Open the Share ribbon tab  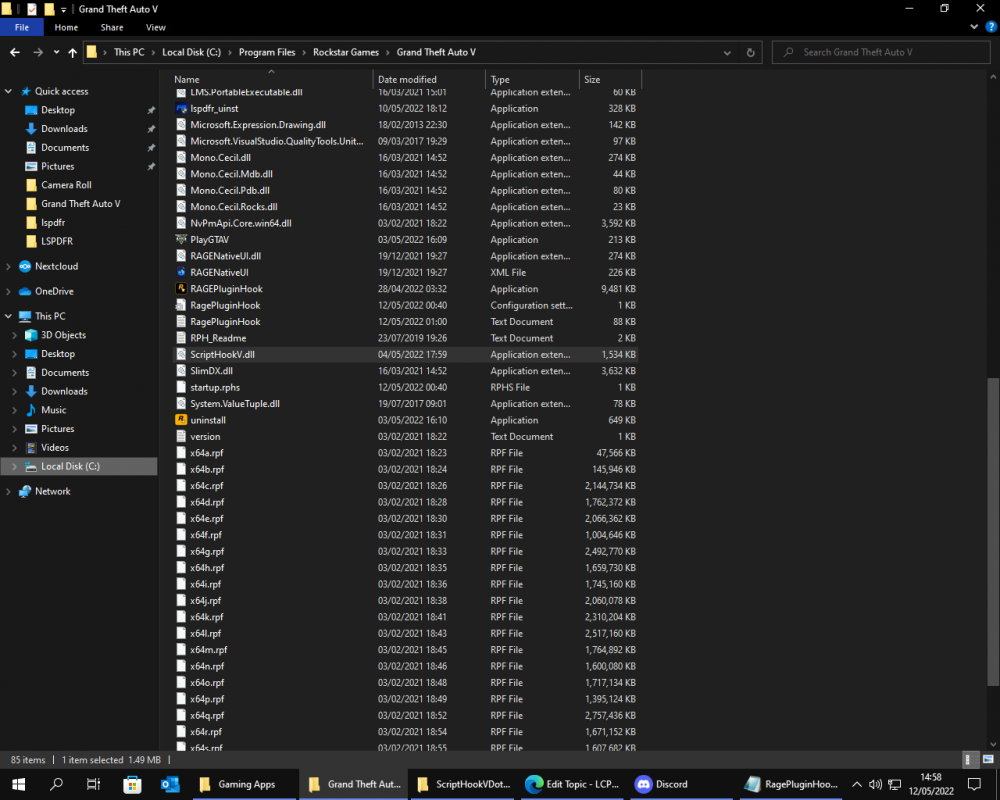pos(112,27)
